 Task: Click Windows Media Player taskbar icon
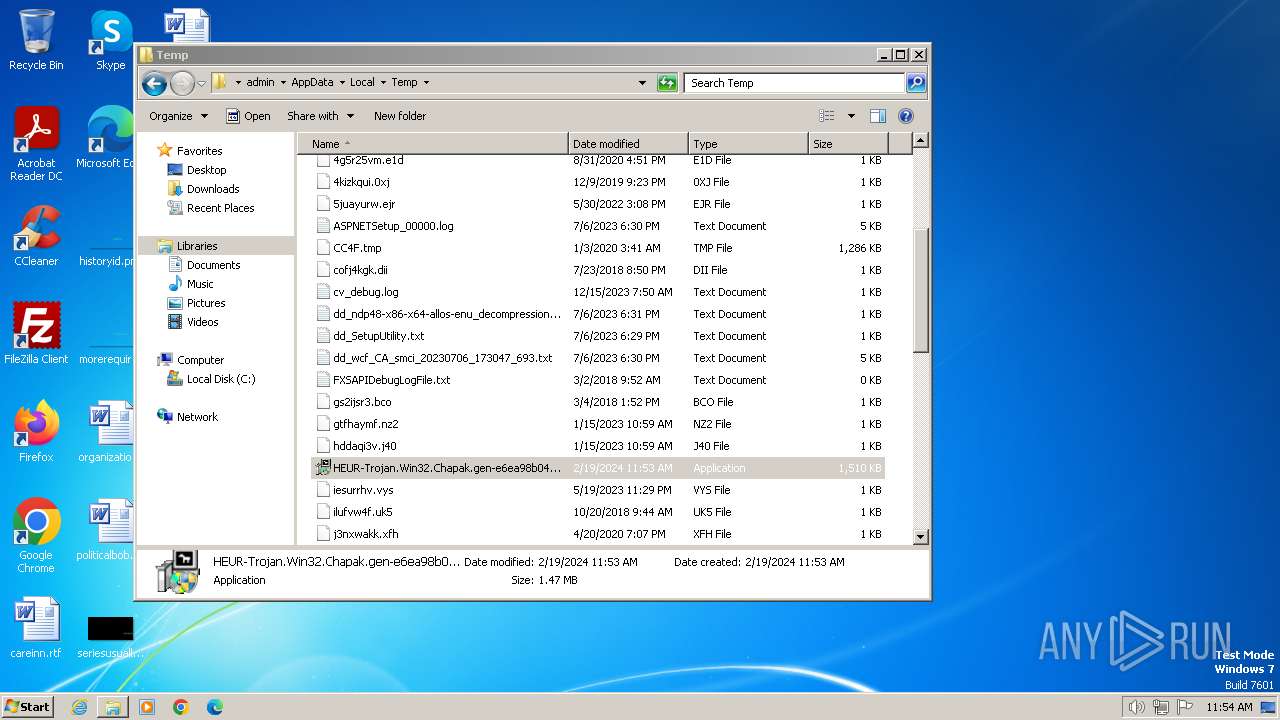coord(147,707)
